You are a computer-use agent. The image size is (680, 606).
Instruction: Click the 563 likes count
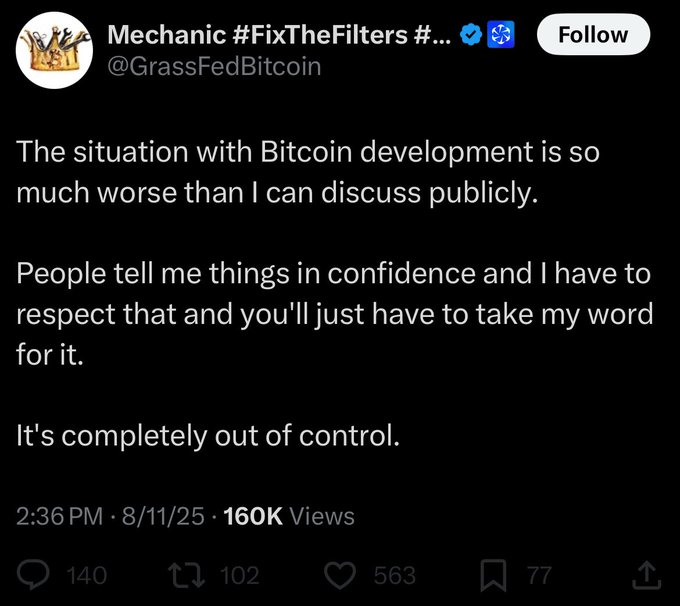395,575
